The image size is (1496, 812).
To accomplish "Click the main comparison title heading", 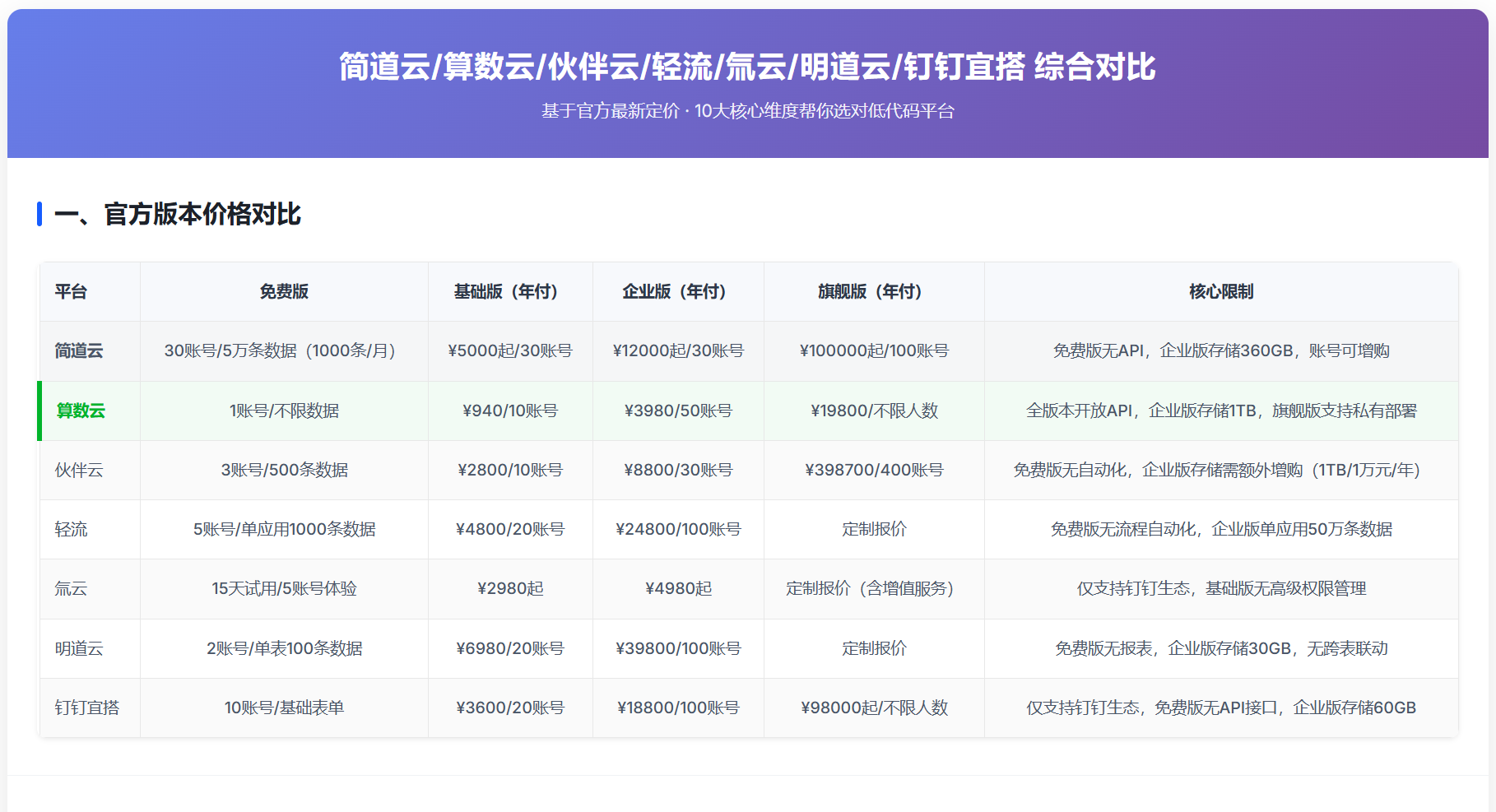I will click(x=747, y=67).
